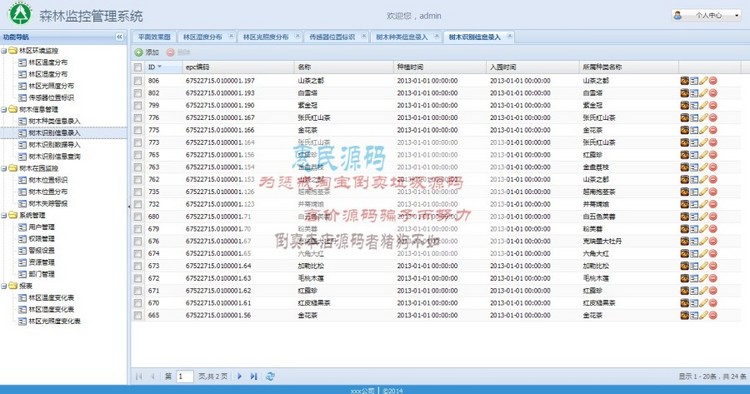
Task: Click the pencil edit icon in row 806
Action: [x=703, y=80]
